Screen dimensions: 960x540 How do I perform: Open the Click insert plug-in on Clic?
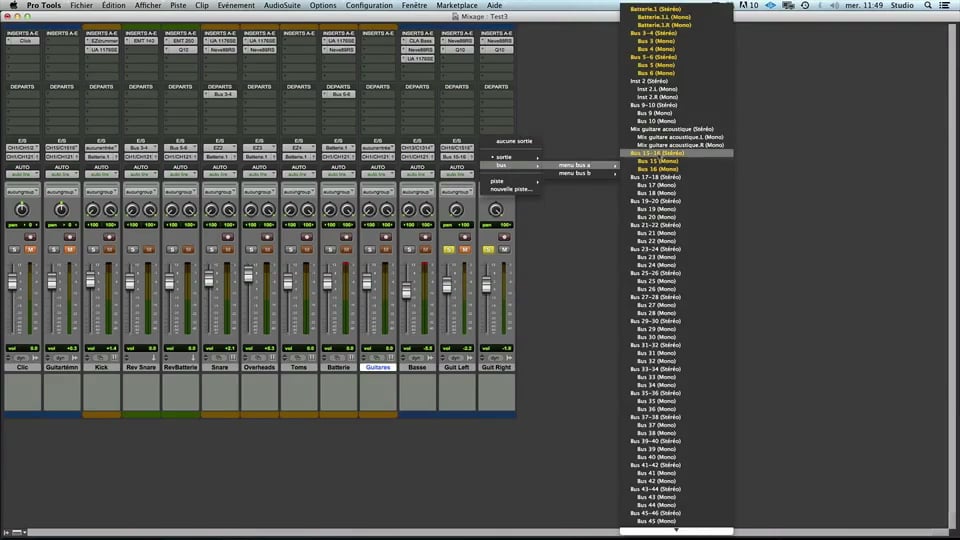23,41
